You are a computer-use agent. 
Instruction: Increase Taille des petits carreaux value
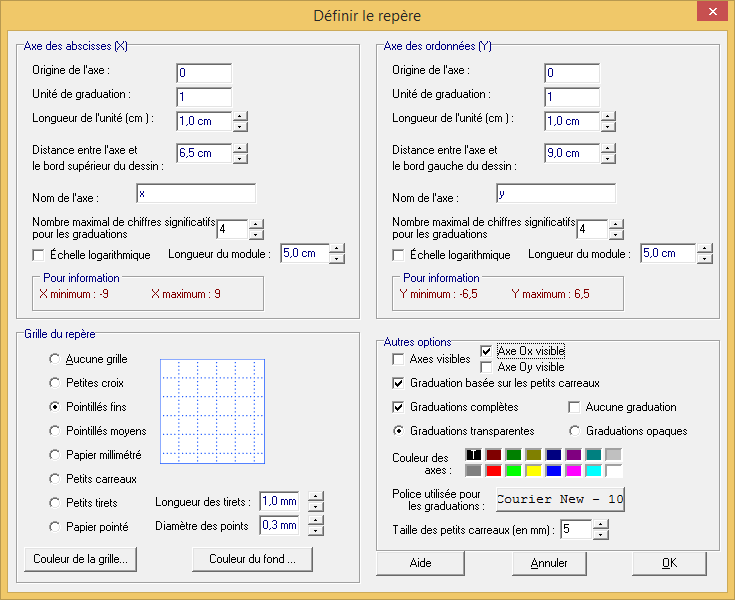coord(600,522)
